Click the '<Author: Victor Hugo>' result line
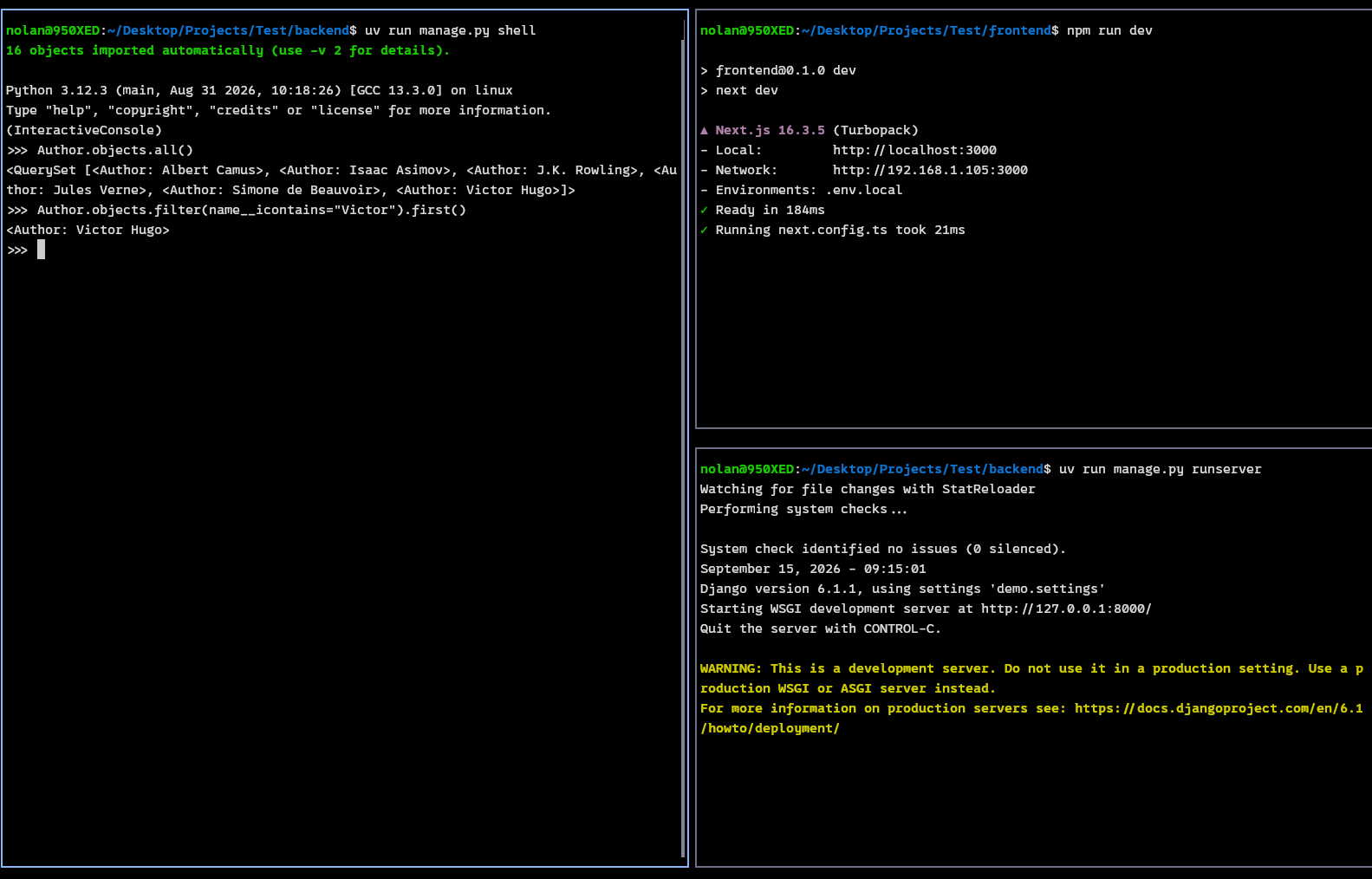Screen dimensions: 1372x879 pyautogui.click(x=88, y=230)
